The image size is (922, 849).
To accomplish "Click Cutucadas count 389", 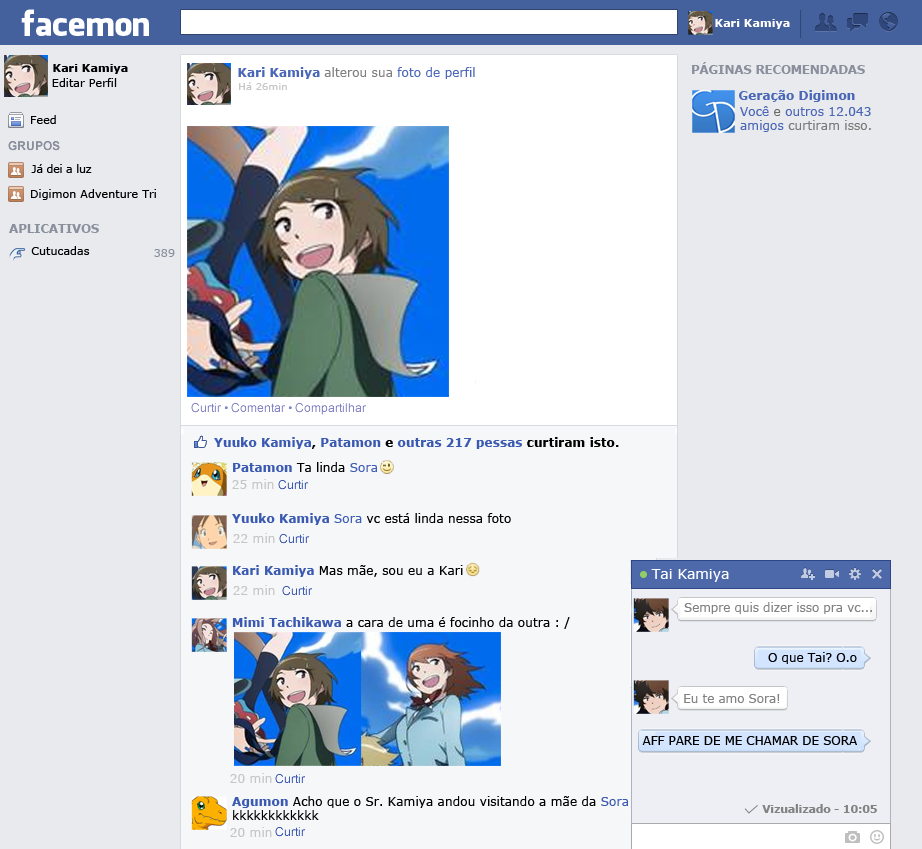I will (164, 253).
